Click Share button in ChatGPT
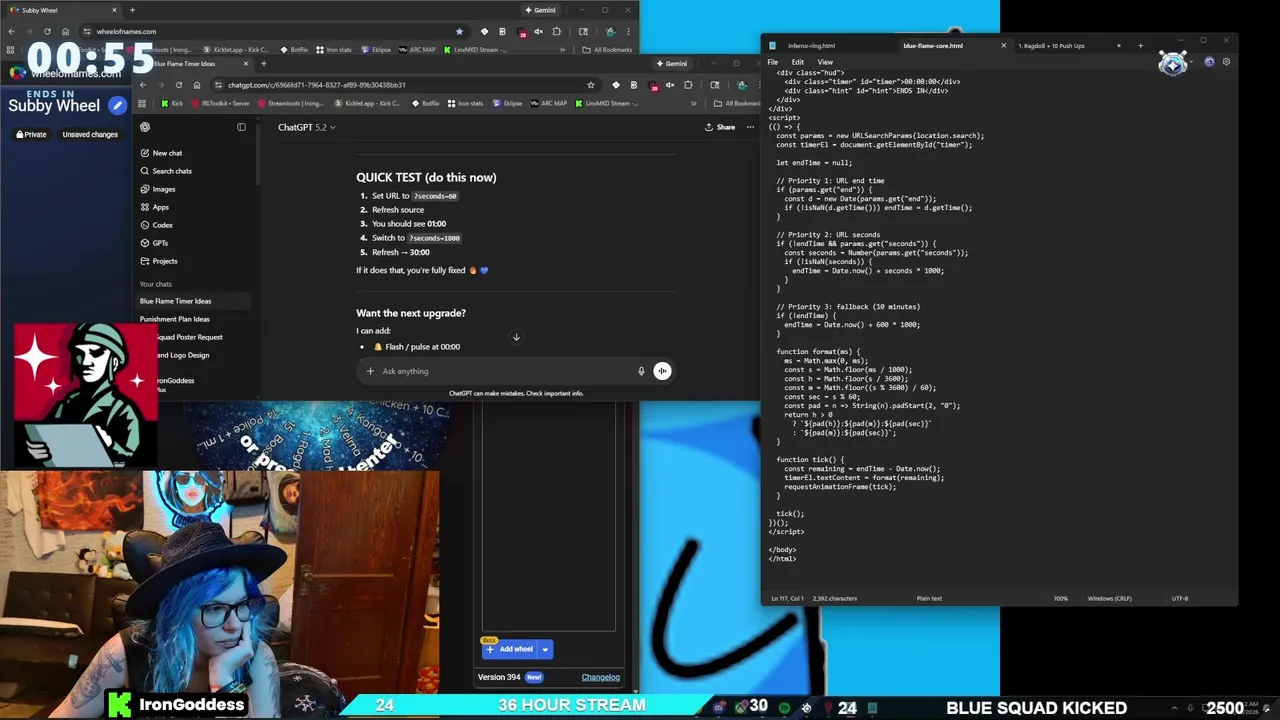The height and width of the screenshot is (720, 1280). [x=720, y=127]
